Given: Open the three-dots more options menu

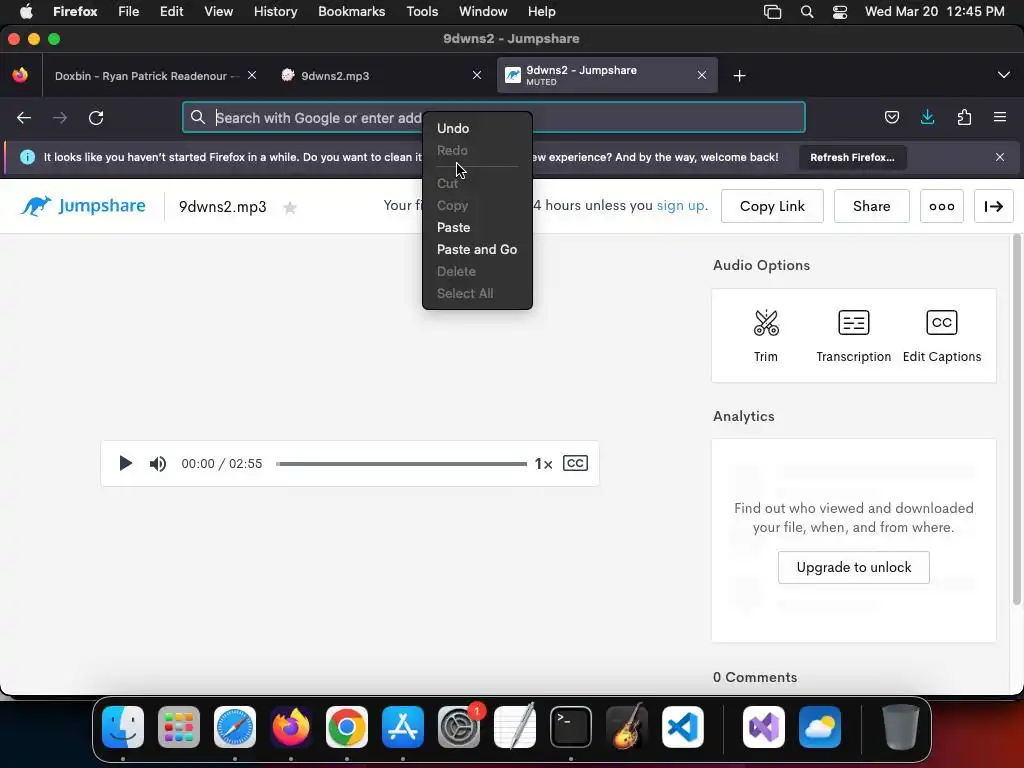Looking at the screenshot, I should [x=942, y=206].
